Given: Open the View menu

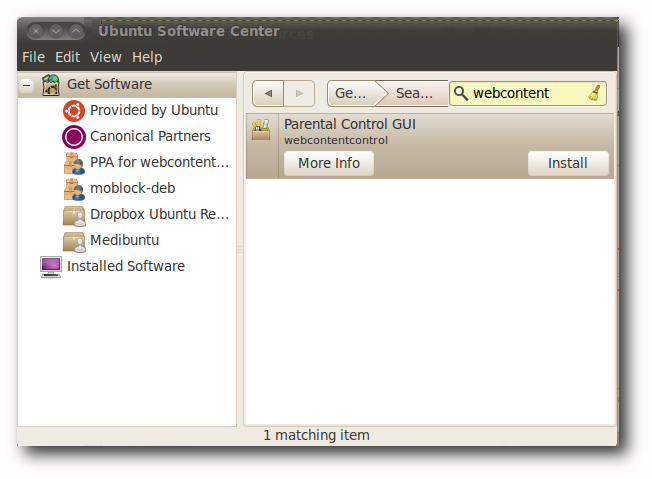Looking at the screenshot, I should click(x=106, y=57).
